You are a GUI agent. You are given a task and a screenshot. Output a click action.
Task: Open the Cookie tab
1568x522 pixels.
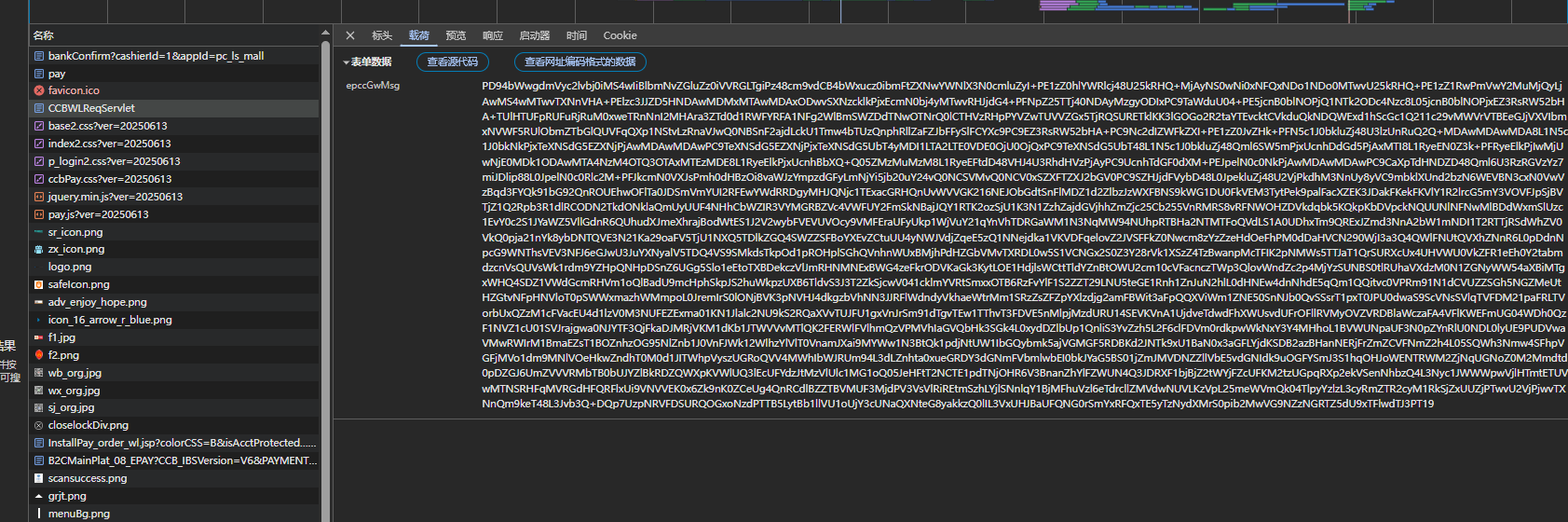click(620, 35)
